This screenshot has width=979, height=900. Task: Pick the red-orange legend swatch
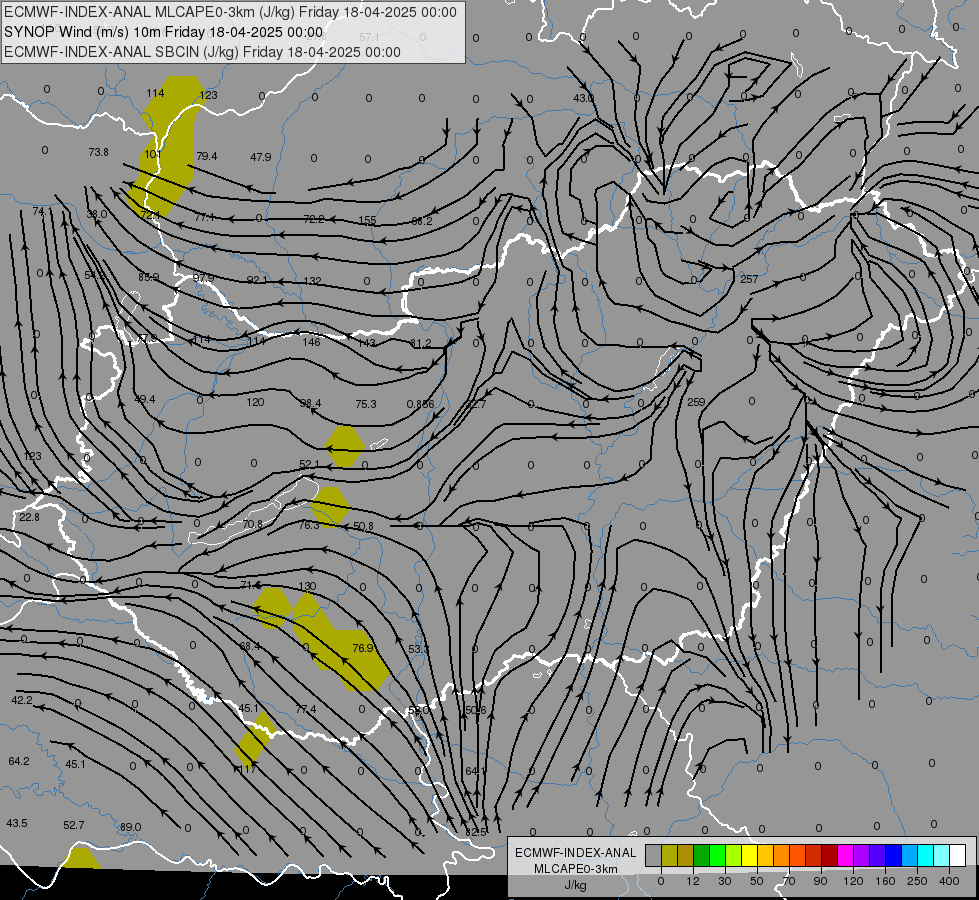pos(797,856)
